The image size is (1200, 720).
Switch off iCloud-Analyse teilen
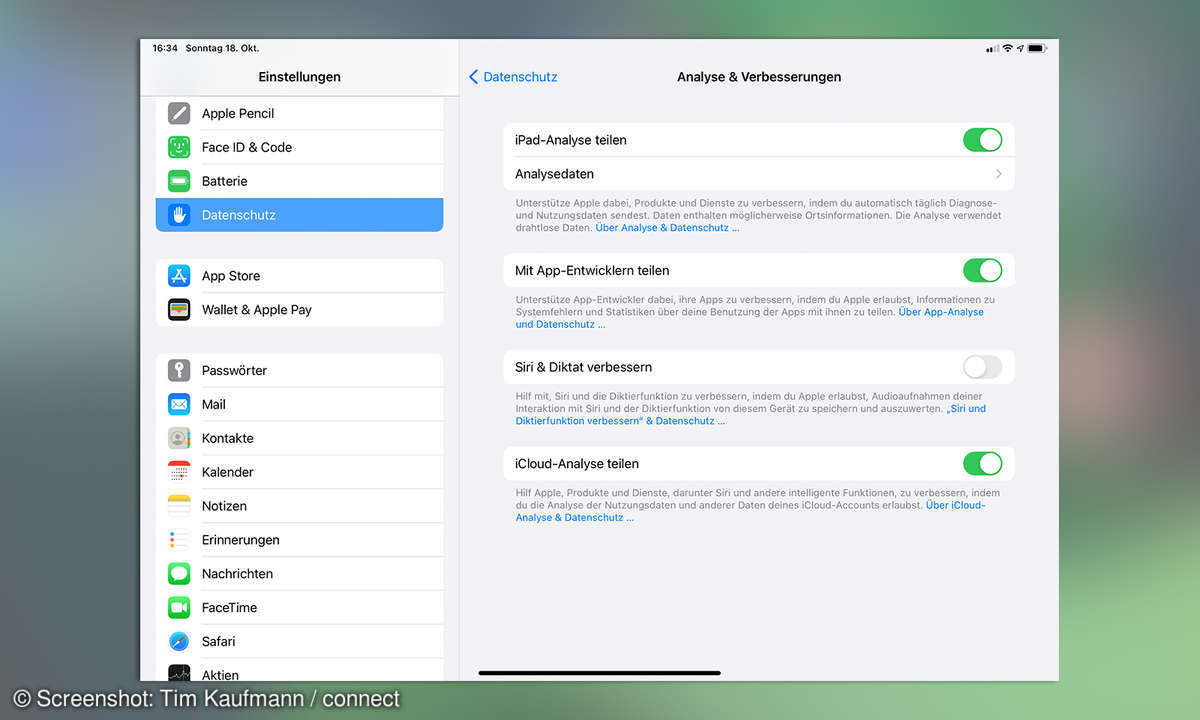point(982,464)
